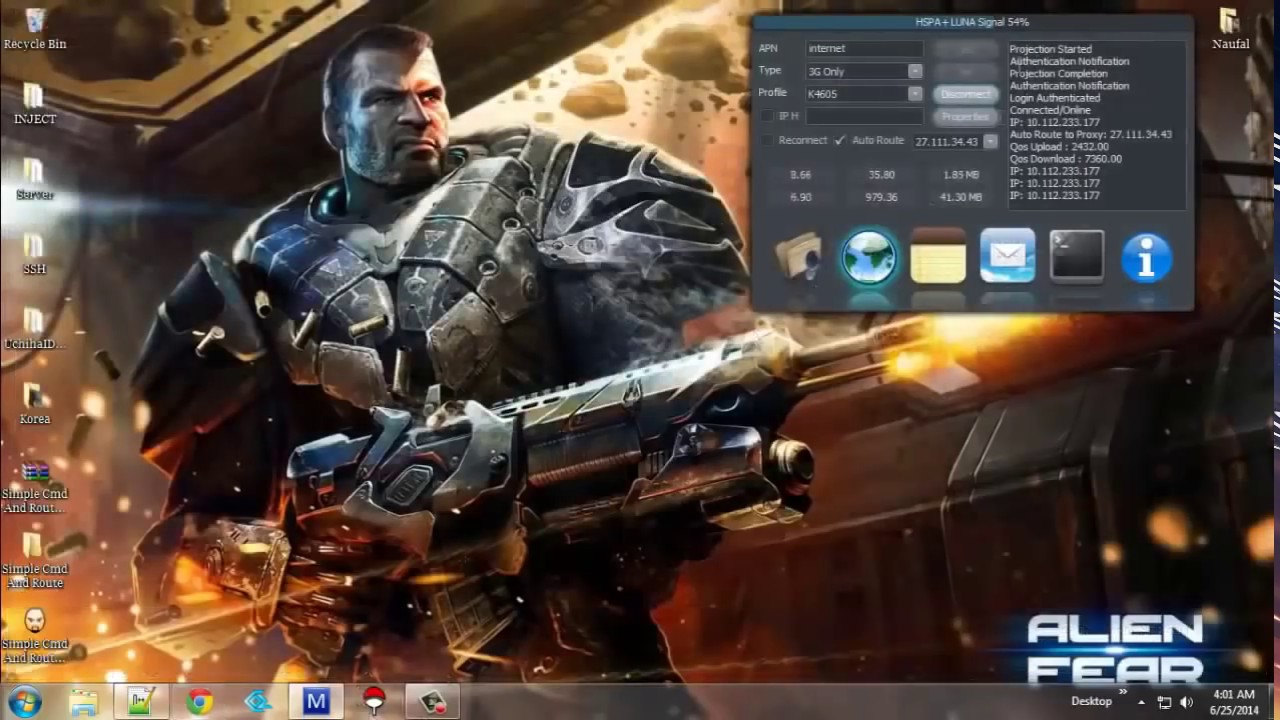1280x720 pixels.
Task: Click the Projection Started log line
Action: coord(1050,49)
